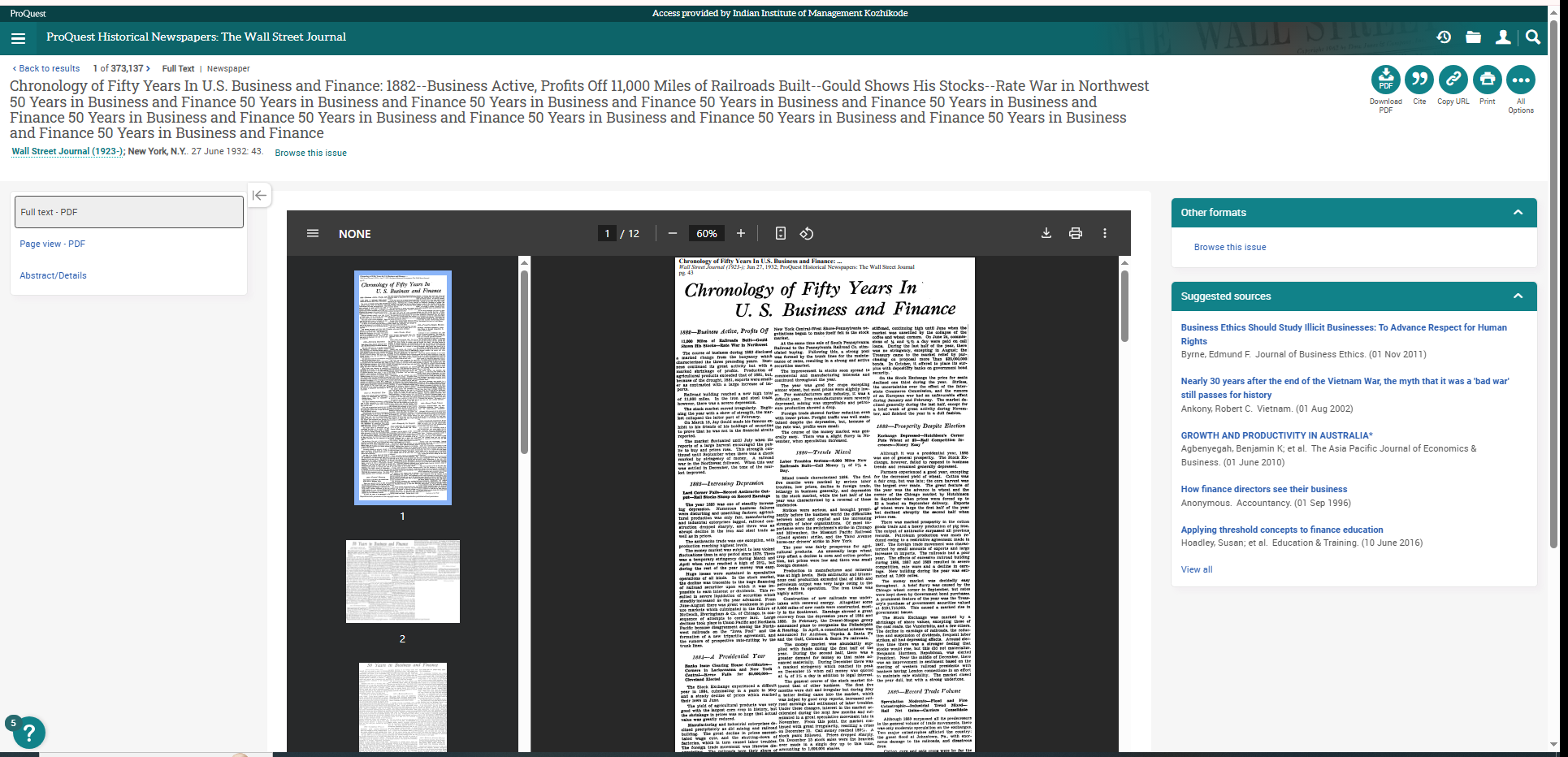
Task: Open the Cite quotation icon
Action: point(1419,80)
